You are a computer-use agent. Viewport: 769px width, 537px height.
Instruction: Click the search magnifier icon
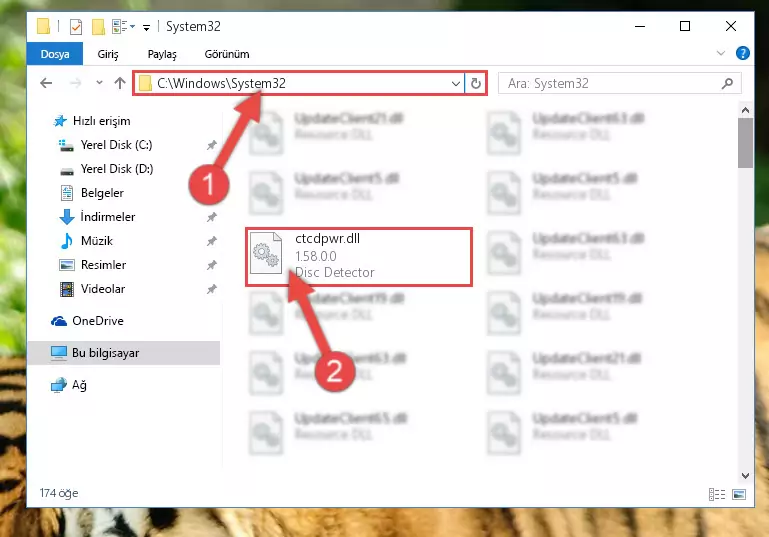[727, 83]
